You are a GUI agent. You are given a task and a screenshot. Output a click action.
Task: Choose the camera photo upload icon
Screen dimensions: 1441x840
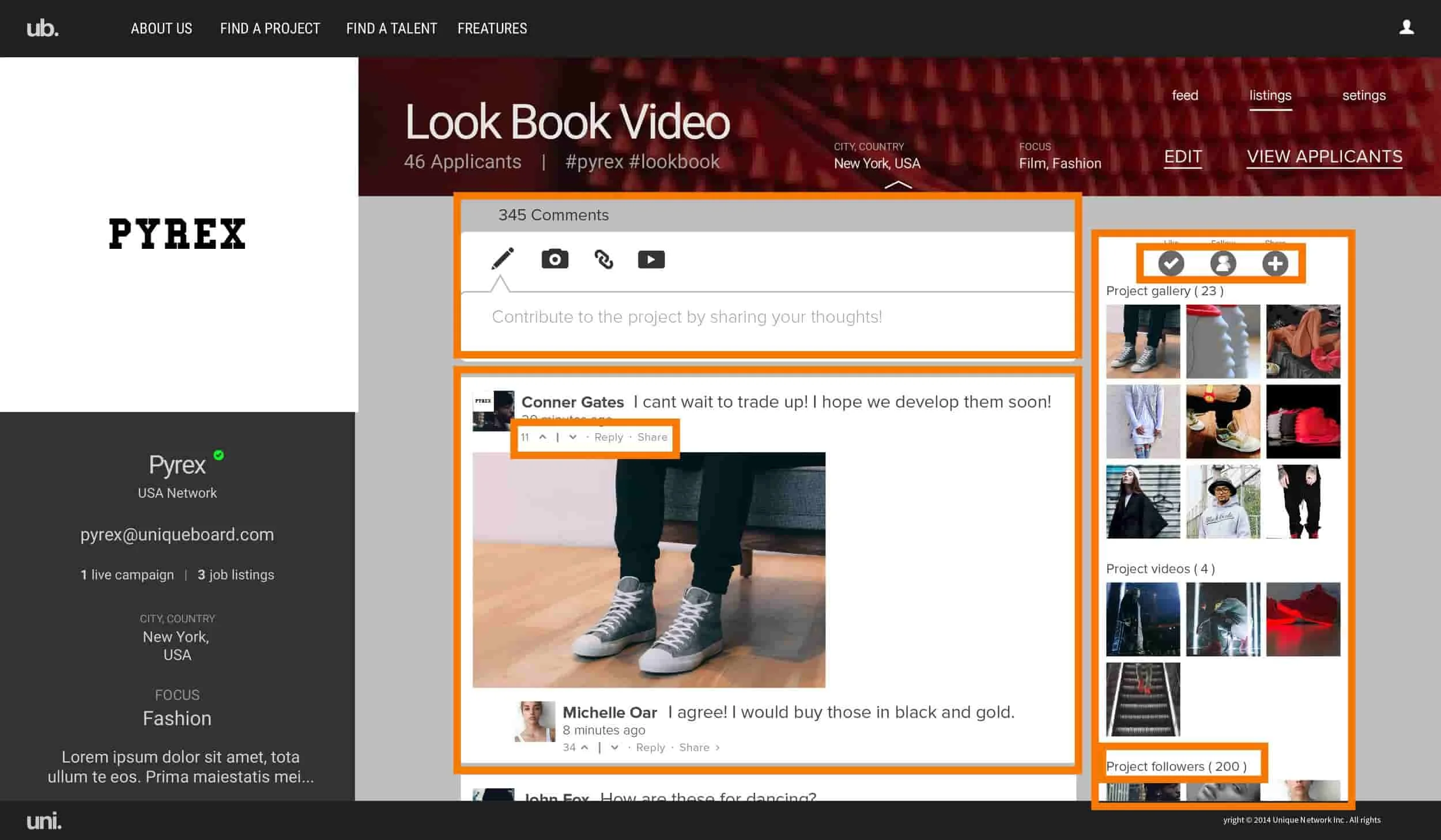click(x=554, y=259)
